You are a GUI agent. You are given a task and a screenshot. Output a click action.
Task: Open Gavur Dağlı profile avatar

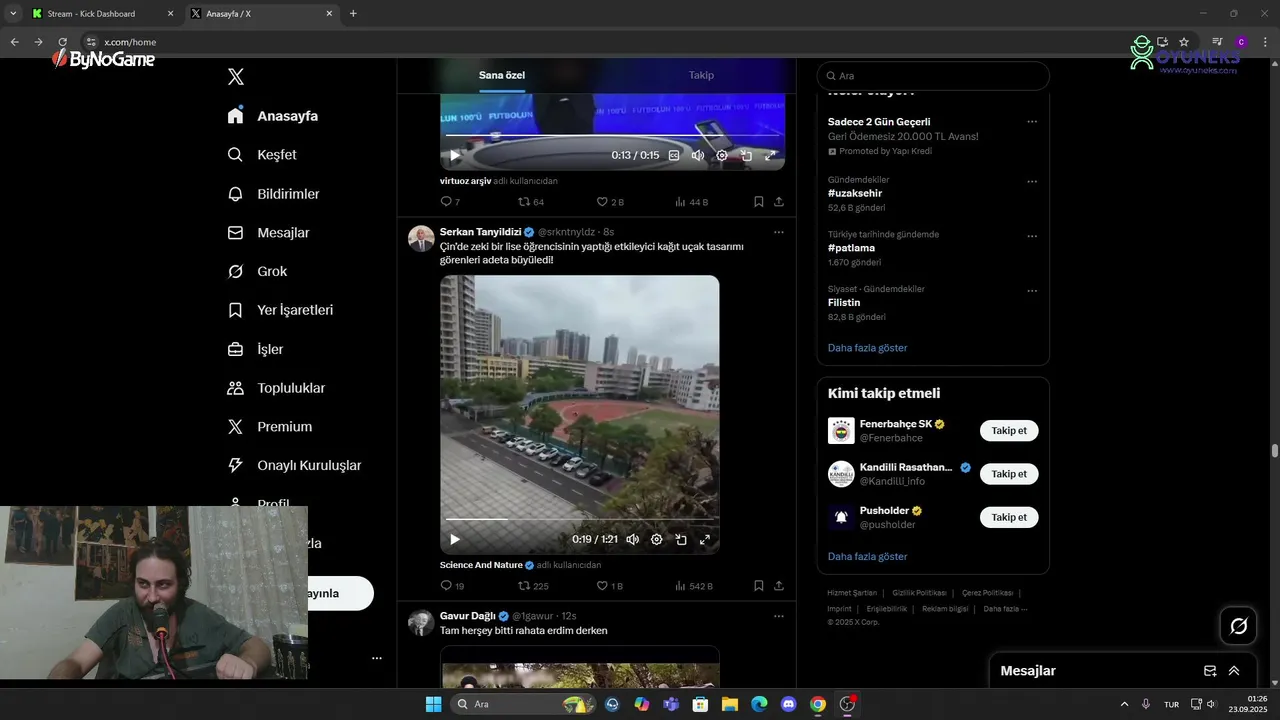(x=421, y=623)
